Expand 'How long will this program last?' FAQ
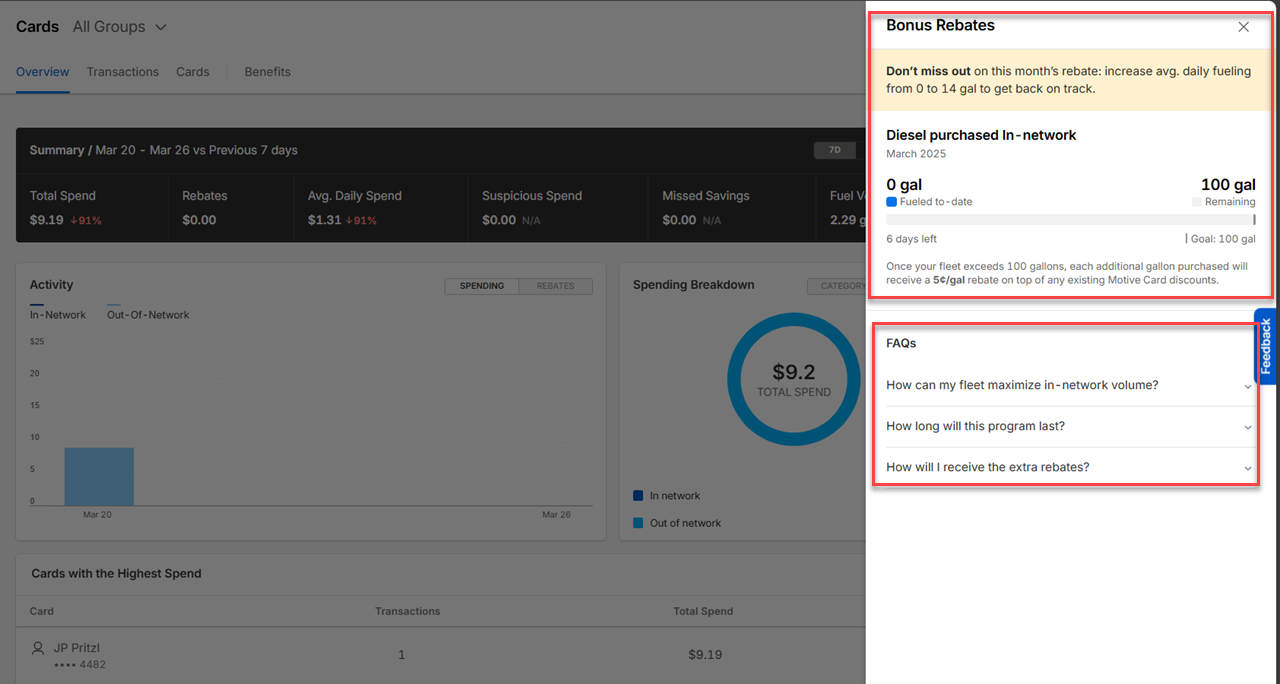The width and height of the screenshot is (1280, 684). (x=1068, y=426)
